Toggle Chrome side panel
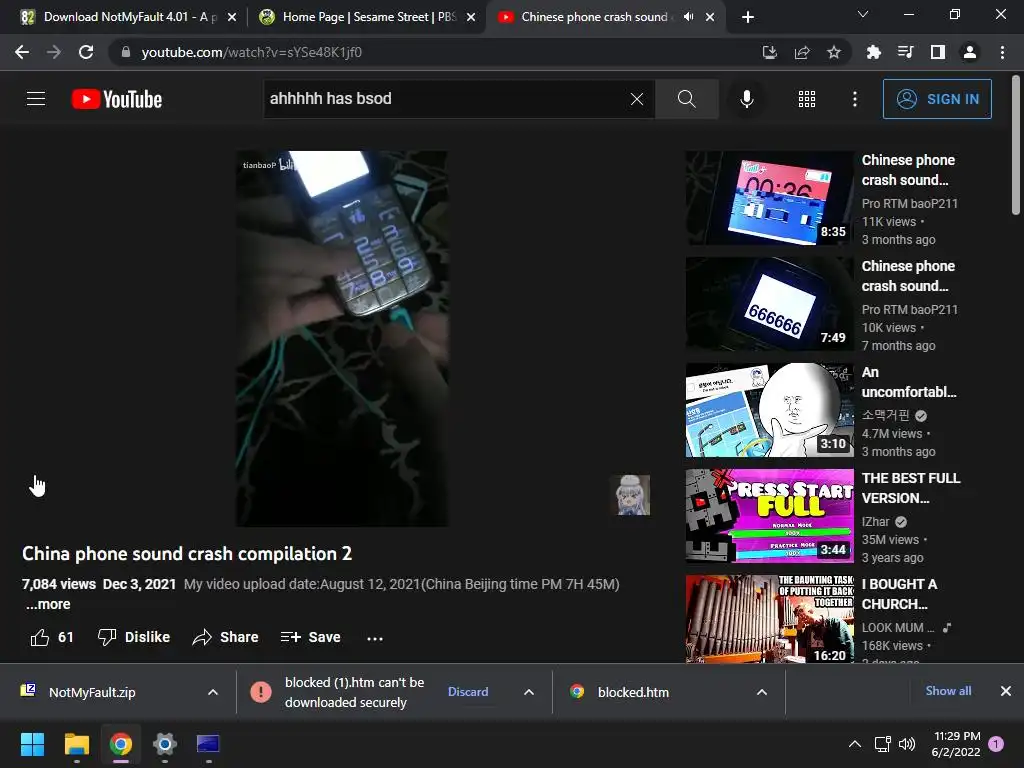The height and width of the screenshot is (768, 1024). [x=938, y=52]
